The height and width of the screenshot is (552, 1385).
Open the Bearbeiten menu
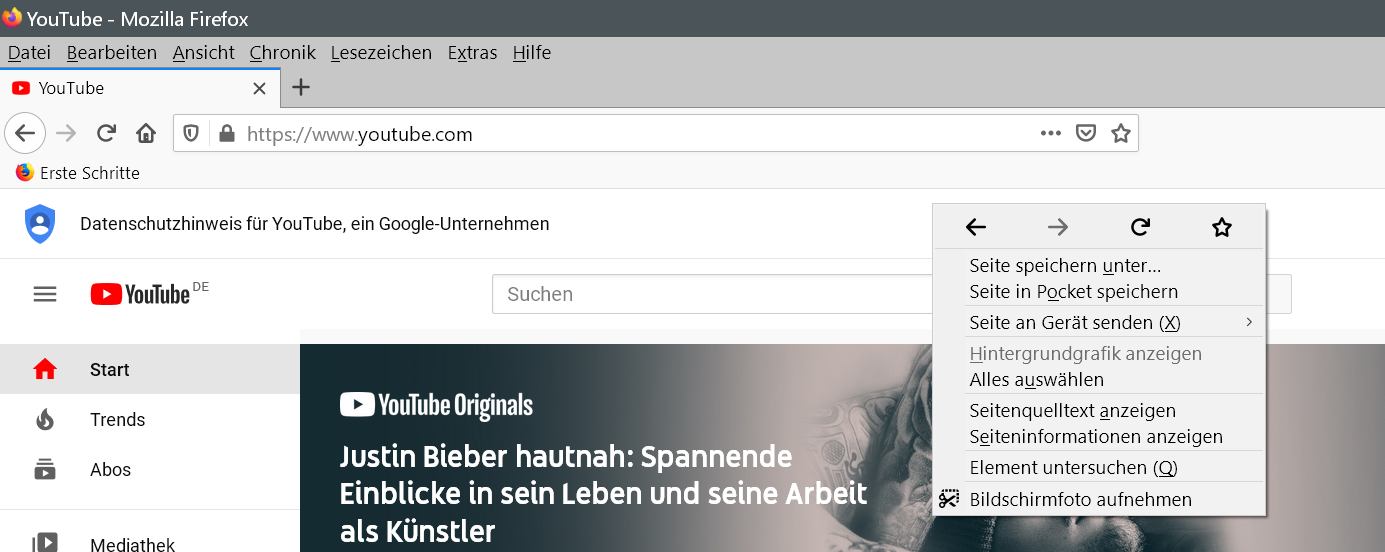click(x=112, y=53)
